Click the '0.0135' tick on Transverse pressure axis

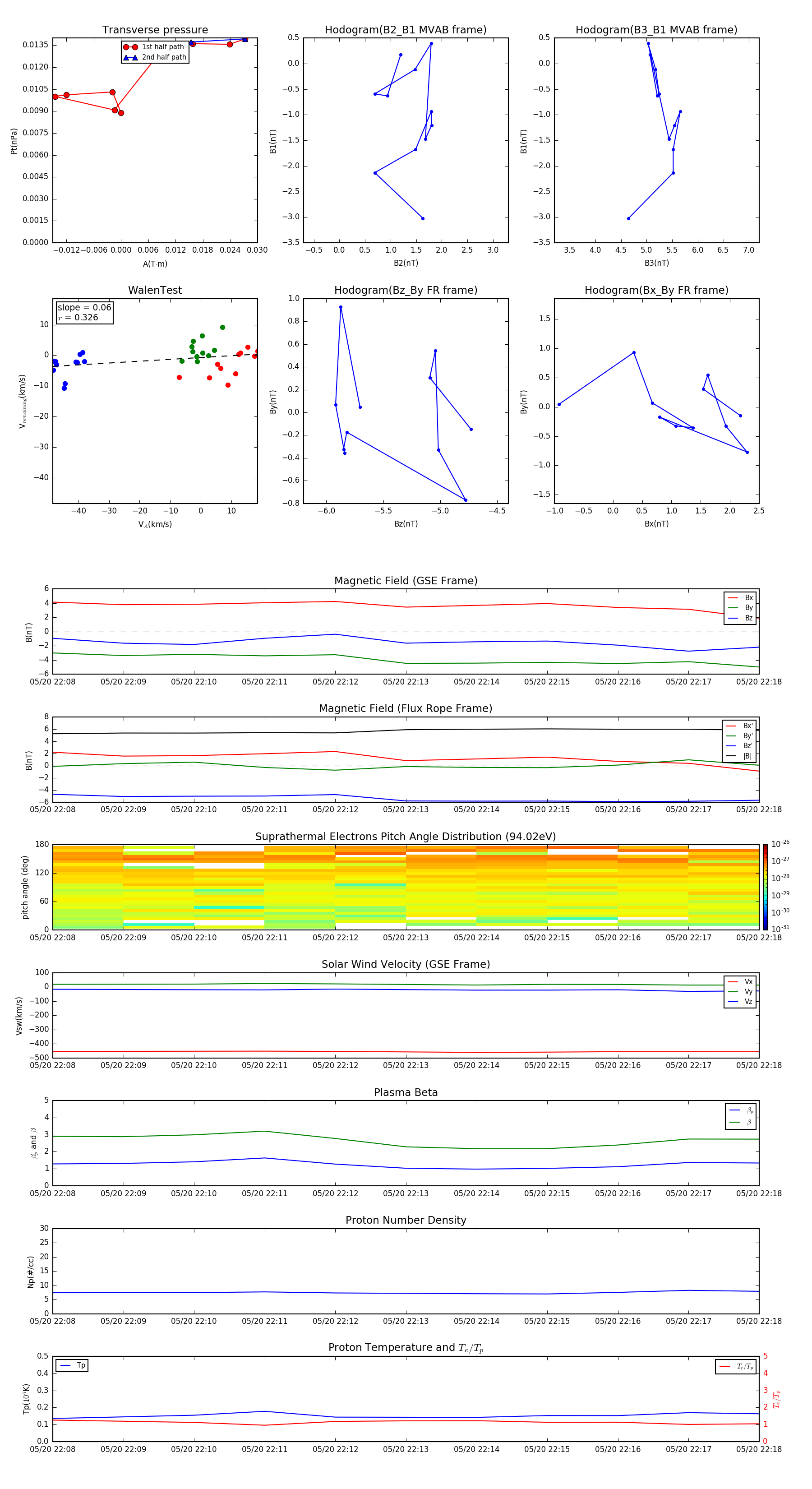(36, 45)
